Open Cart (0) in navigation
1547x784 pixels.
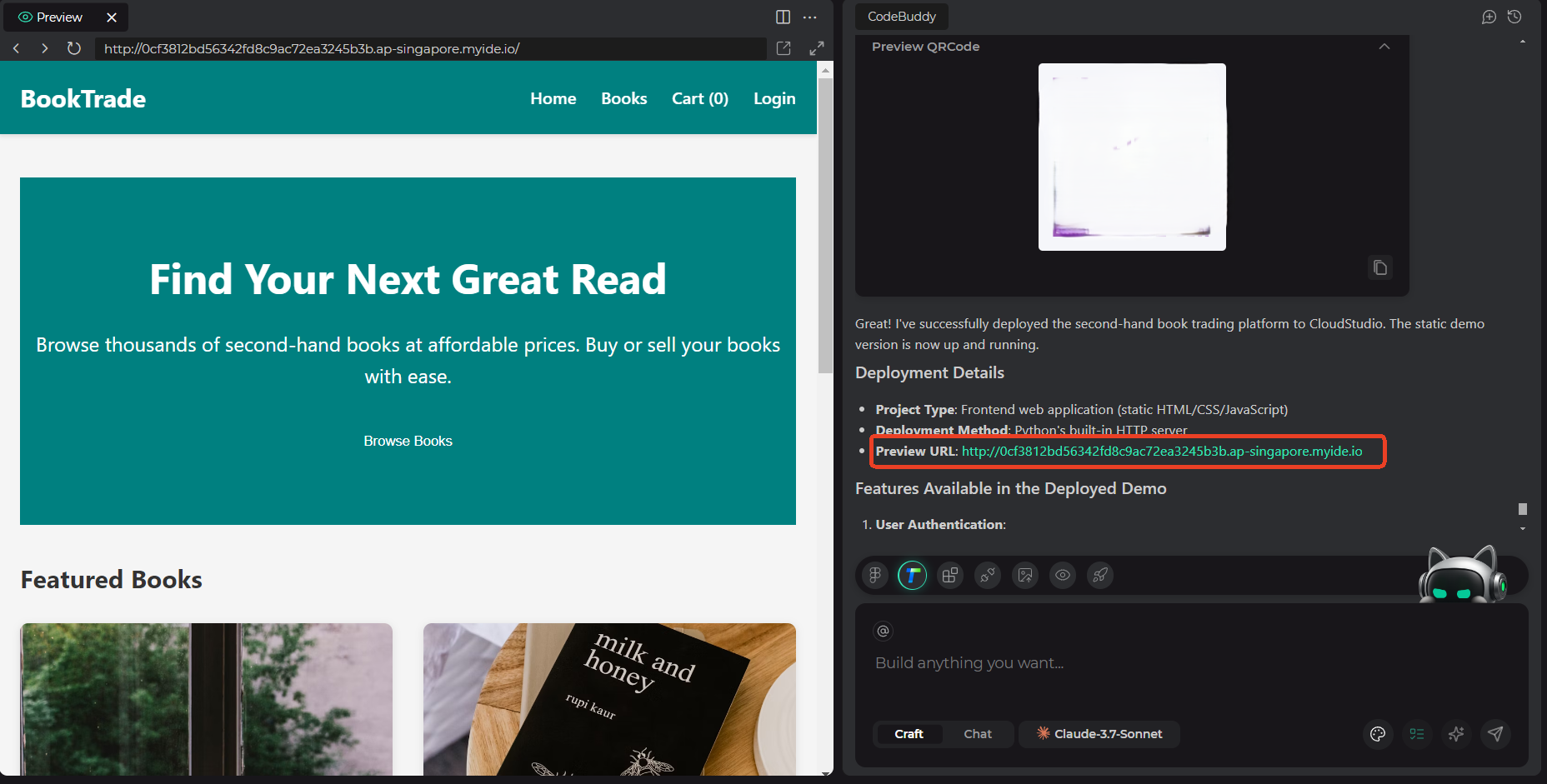(700, 98)
